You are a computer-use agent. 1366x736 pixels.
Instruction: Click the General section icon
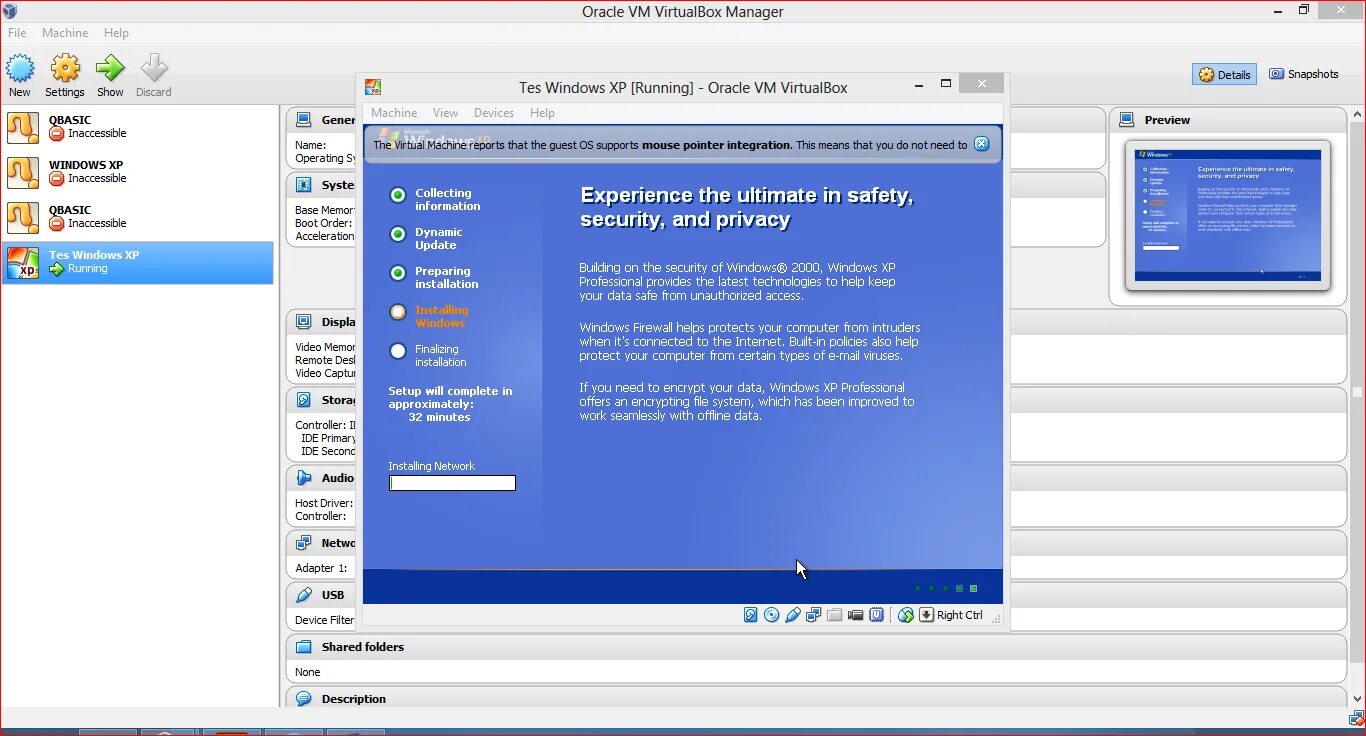[303, 120]
